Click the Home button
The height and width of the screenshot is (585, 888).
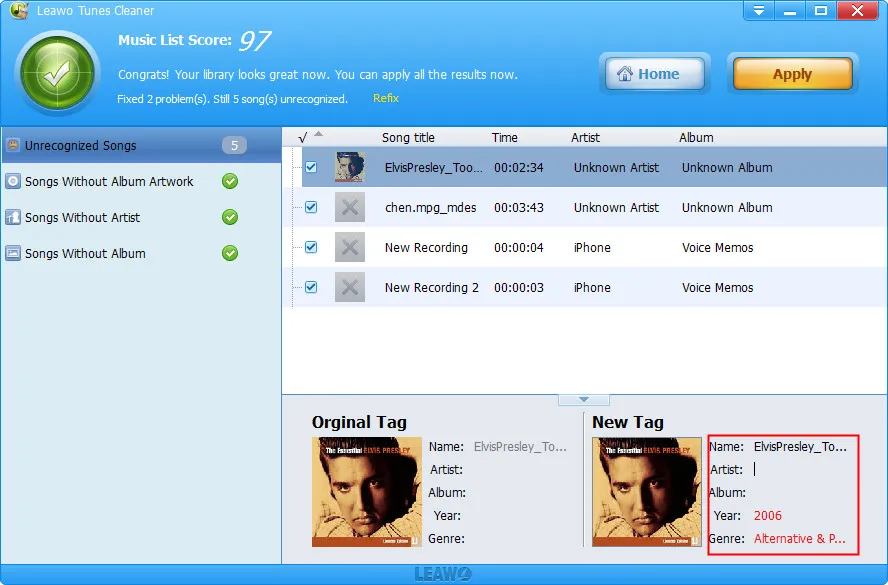coord(655,74)
